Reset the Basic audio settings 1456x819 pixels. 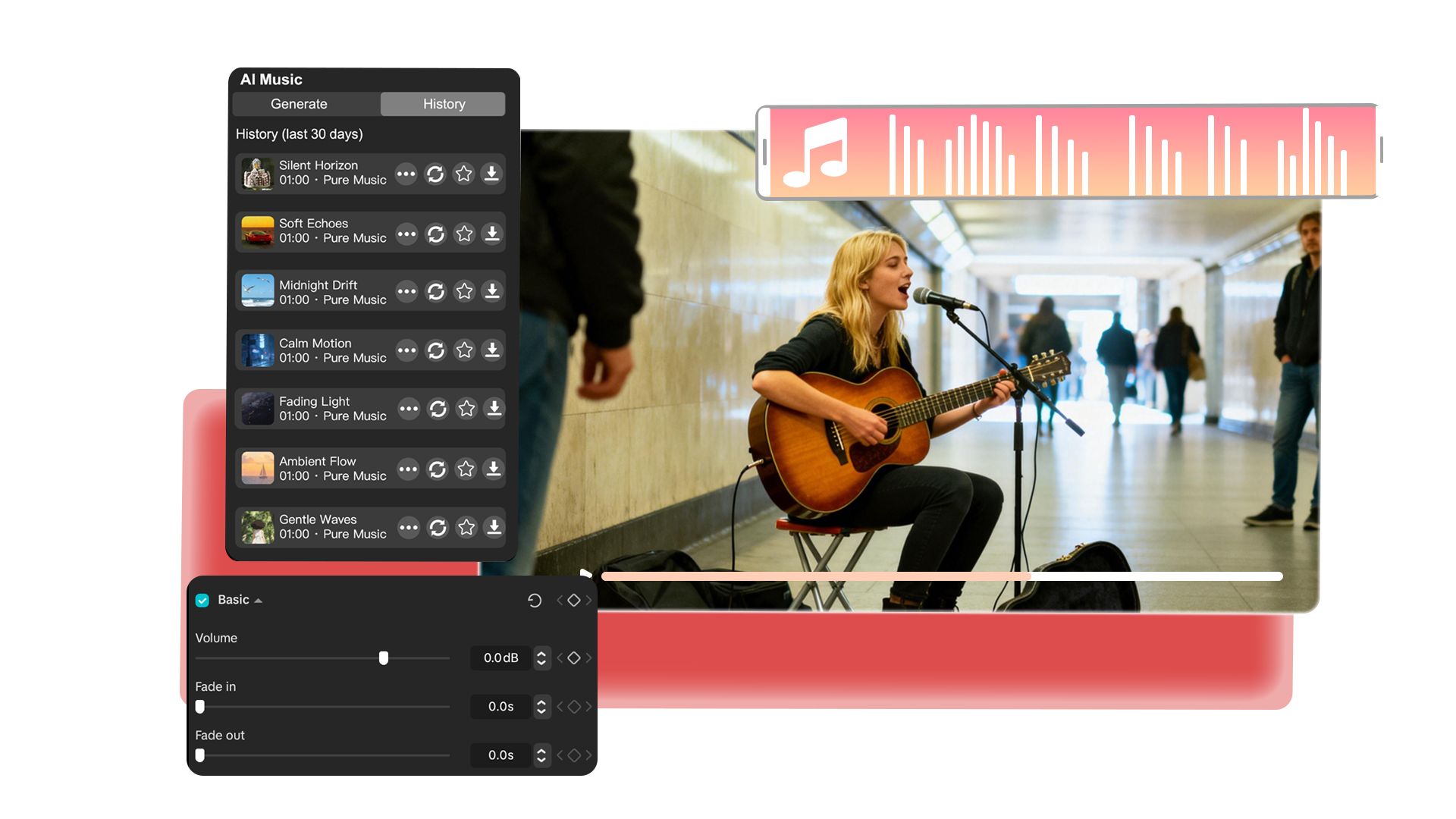pyautogui.click(x=536, y=600)
